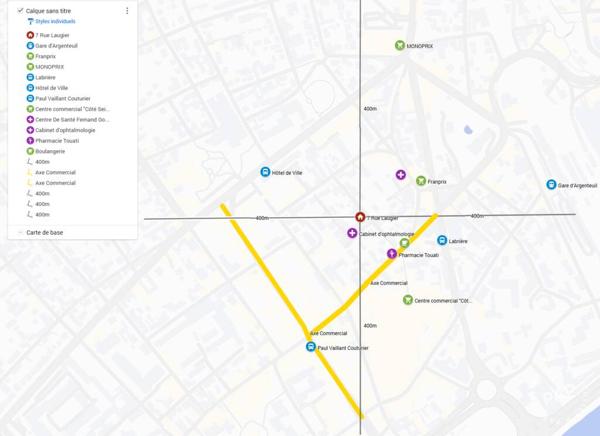Click the Labrière bus stop marker
This screenshot has height=436, width=600.
pos(442,241)
